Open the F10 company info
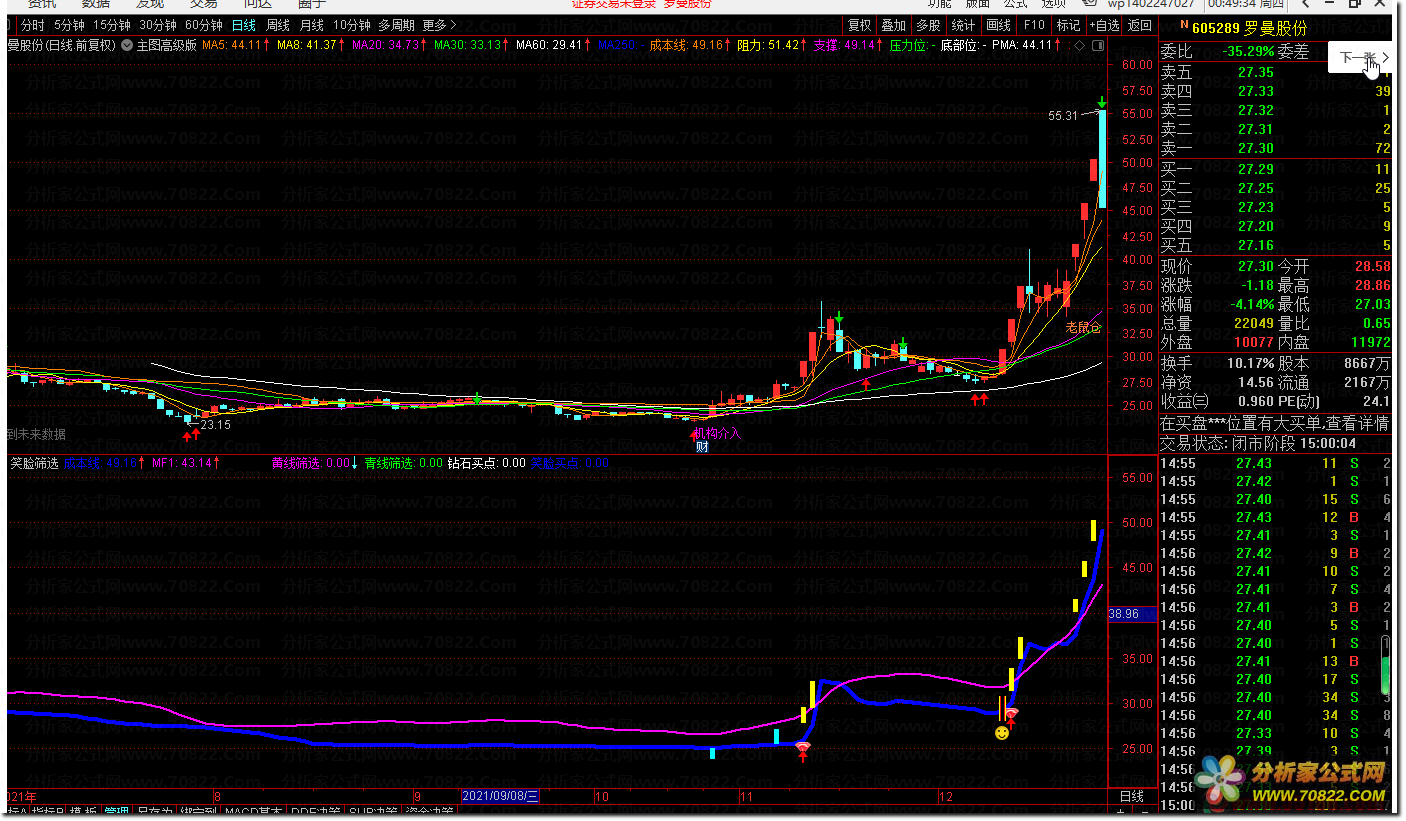The image size is (1406, 821). pos(1034,25)
